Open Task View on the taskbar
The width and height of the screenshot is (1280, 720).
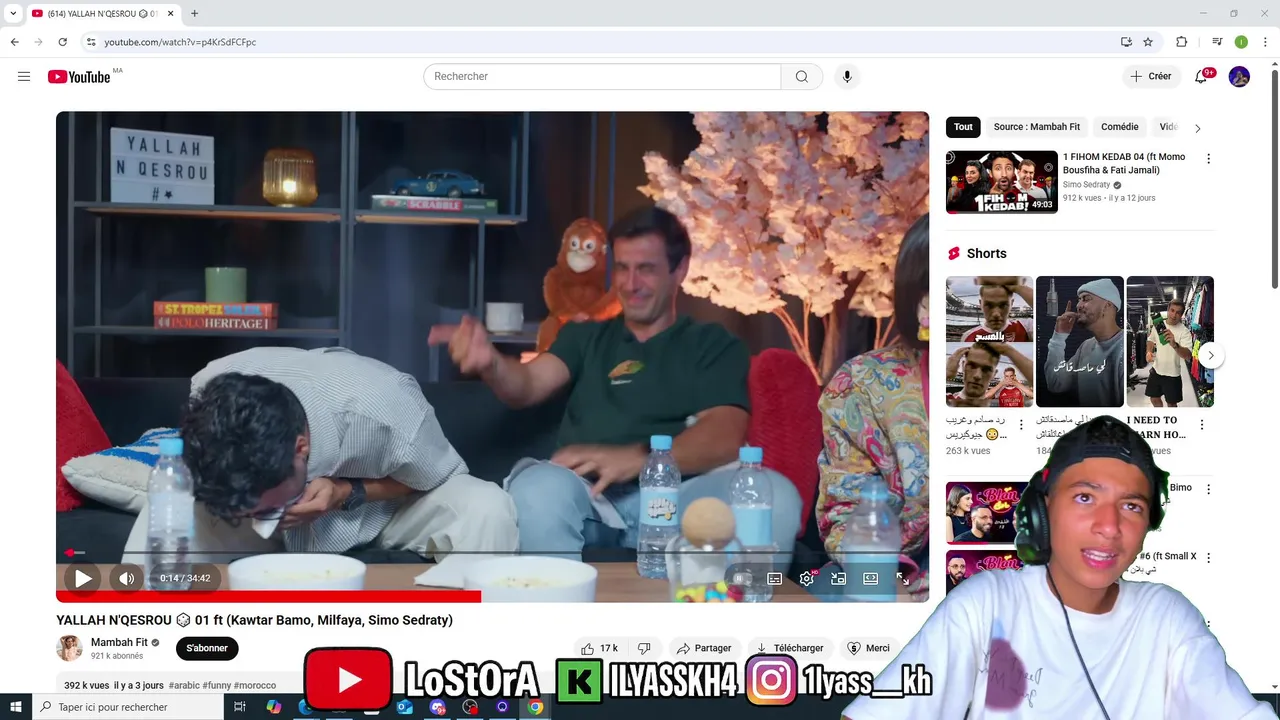pos(240,707)
